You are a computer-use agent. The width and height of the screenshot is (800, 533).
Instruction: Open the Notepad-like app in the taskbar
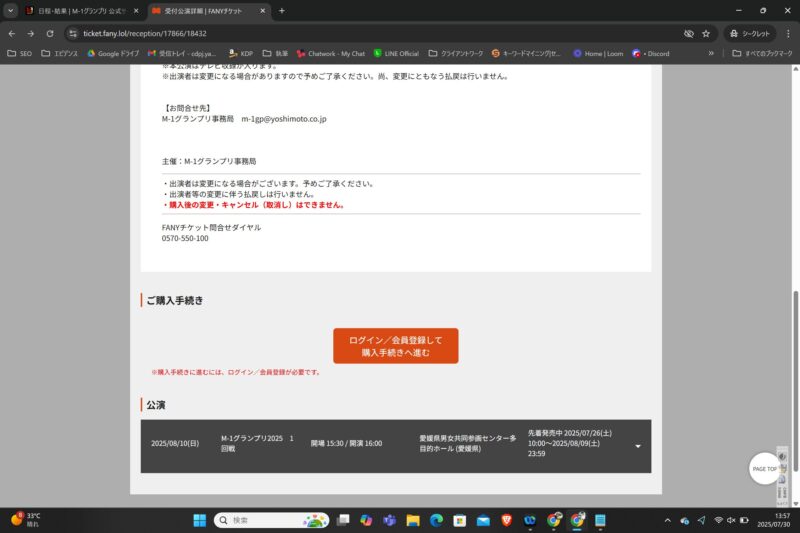point(601,520)
